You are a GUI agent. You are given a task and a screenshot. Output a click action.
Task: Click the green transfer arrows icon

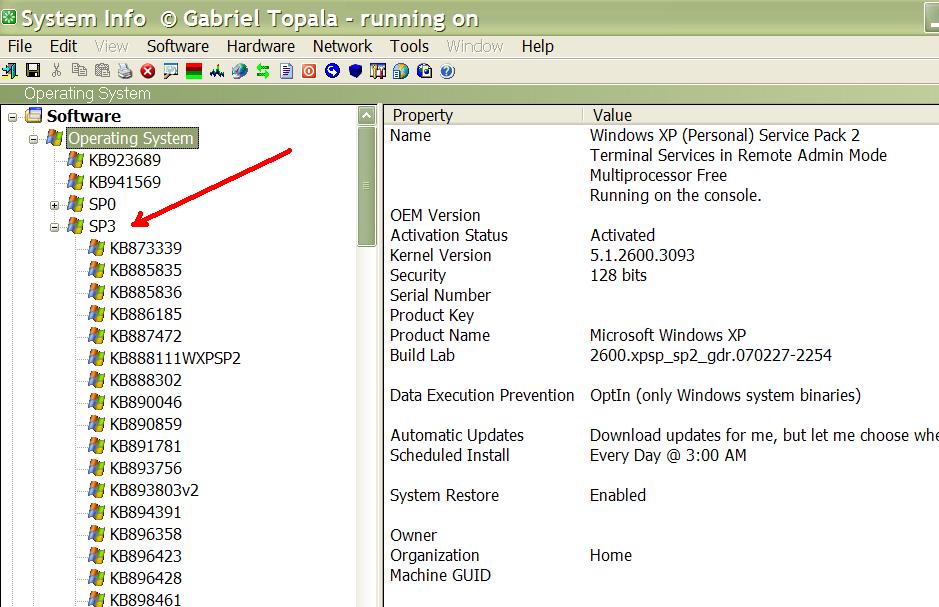[x=263, y=72]
